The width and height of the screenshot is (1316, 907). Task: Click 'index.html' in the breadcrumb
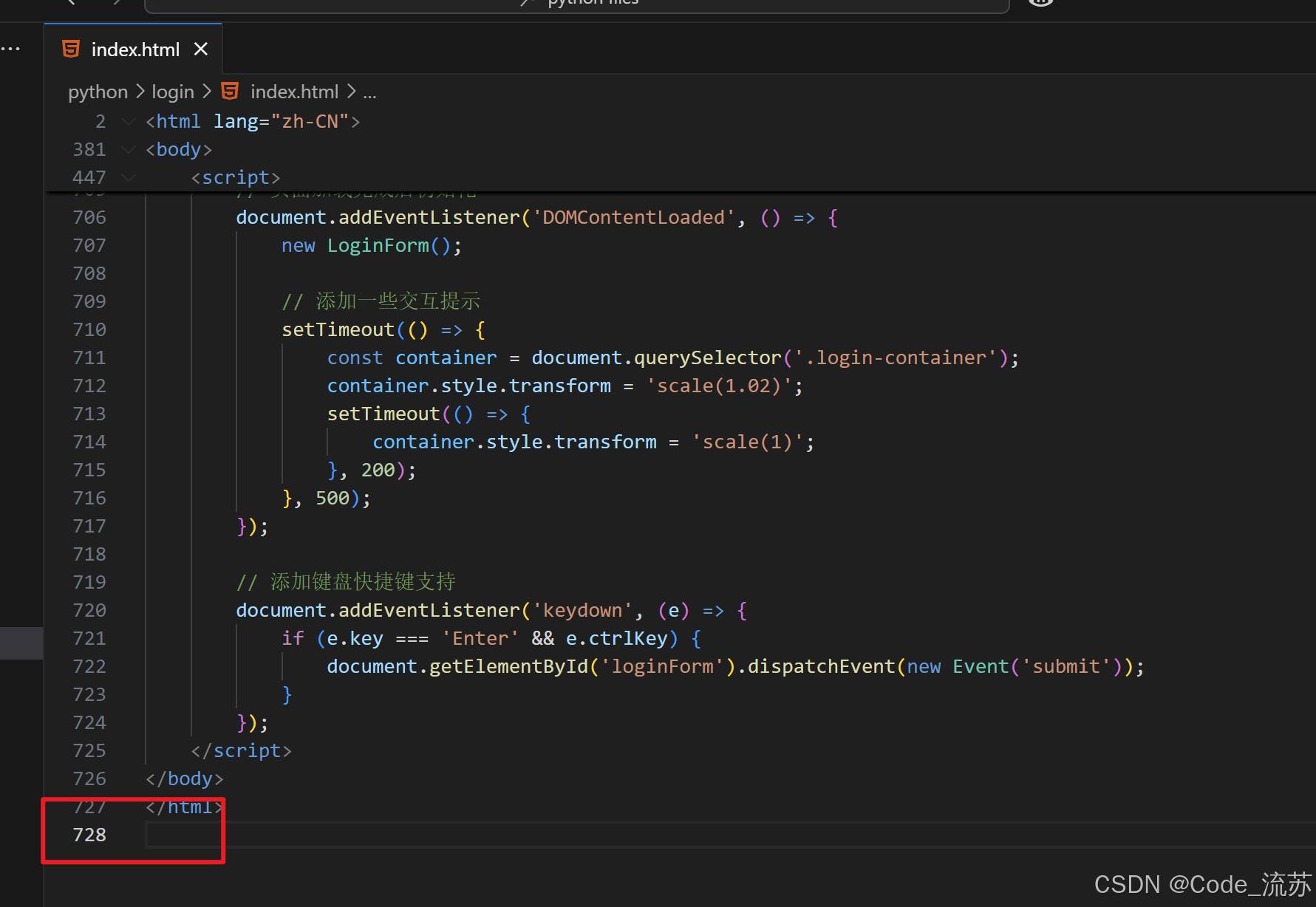(x=294, y=92)
